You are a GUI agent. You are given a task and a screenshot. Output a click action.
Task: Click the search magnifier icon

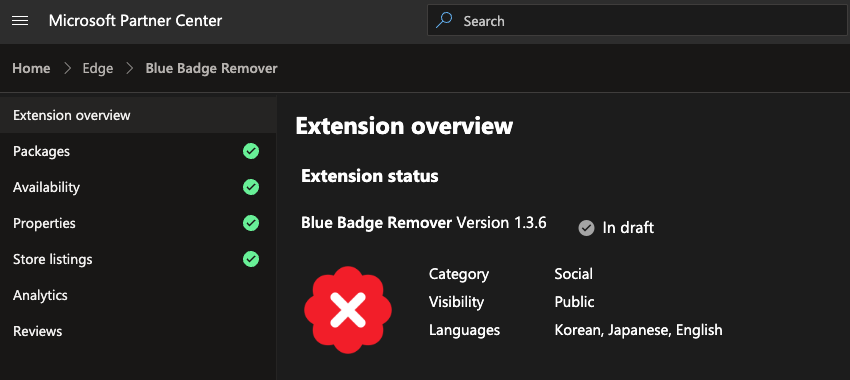click(x=444, y=21)
